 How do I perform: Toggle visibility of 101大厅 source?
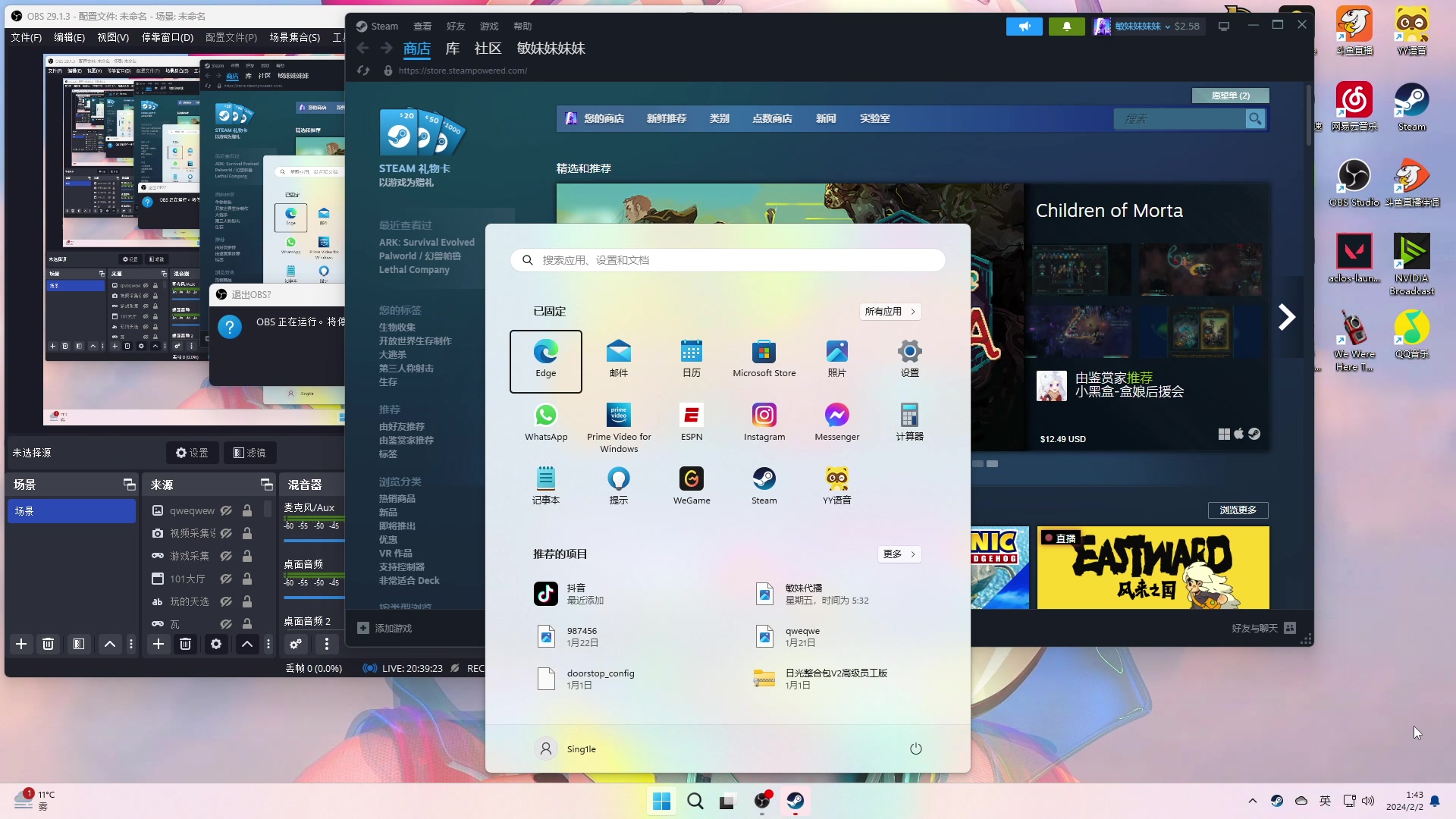pos(226,579)
